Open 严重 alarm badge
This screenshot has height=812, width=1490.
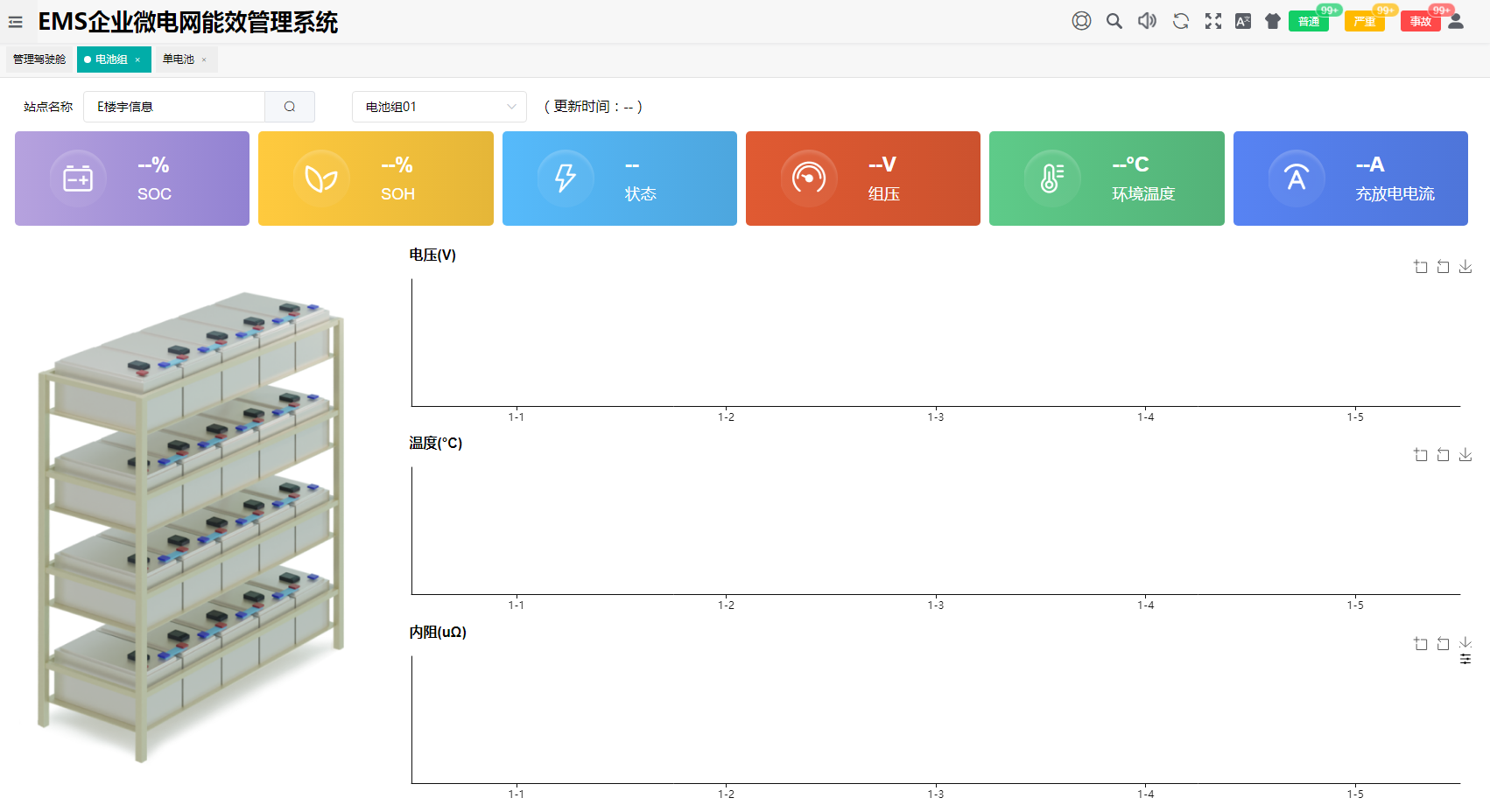1365,21
